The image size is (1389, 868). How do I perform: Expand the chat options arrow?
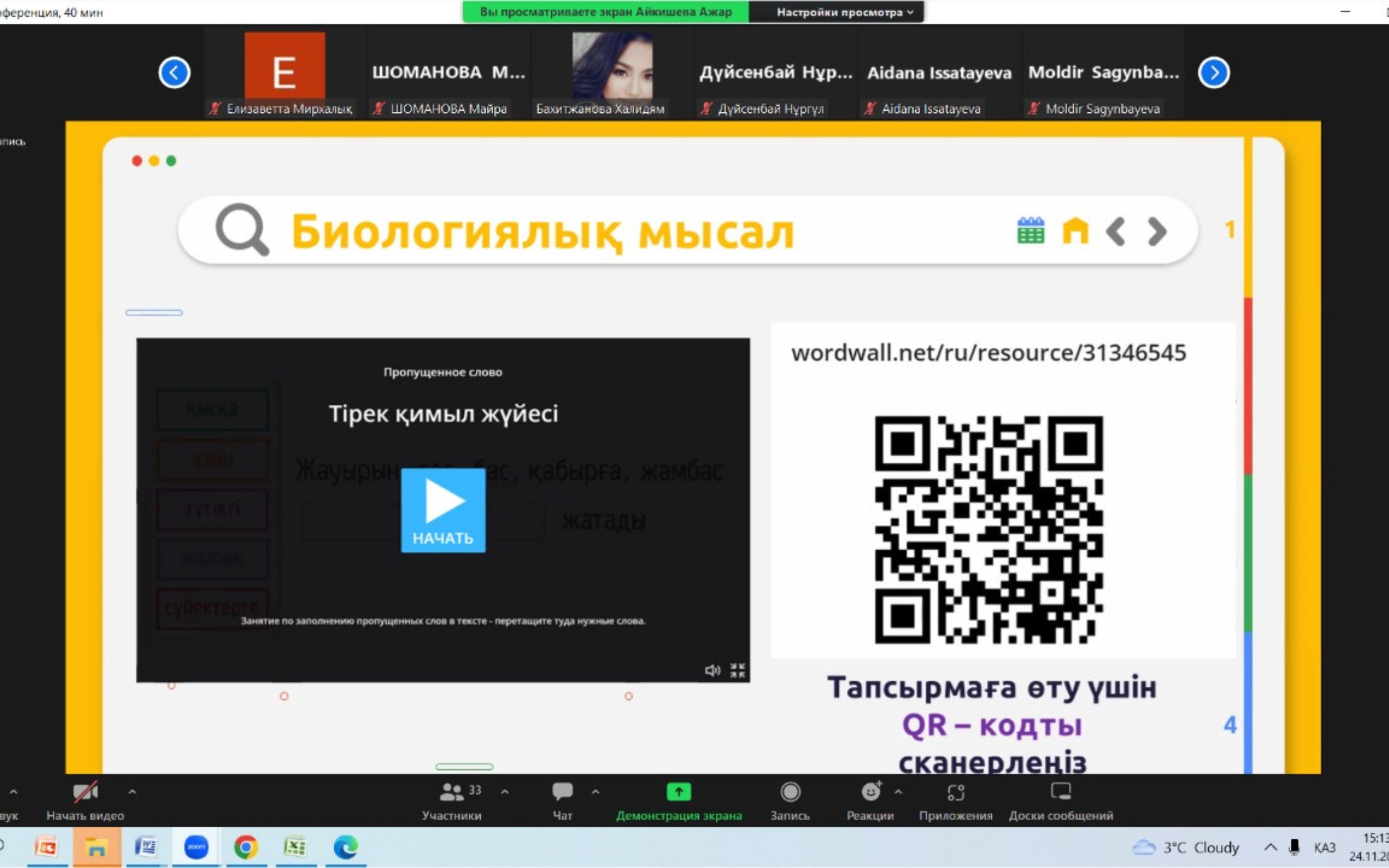(x=595, y=792)
